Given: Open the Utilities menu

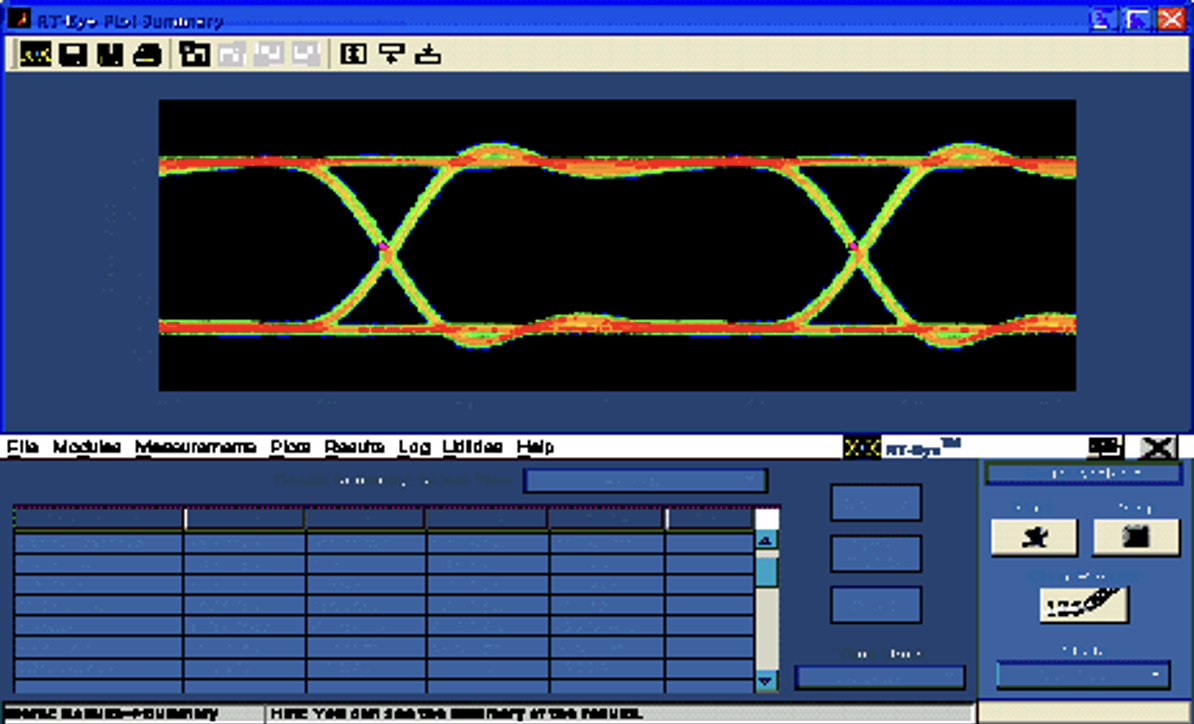Looking at the screenshot, I should pos(472,447).
